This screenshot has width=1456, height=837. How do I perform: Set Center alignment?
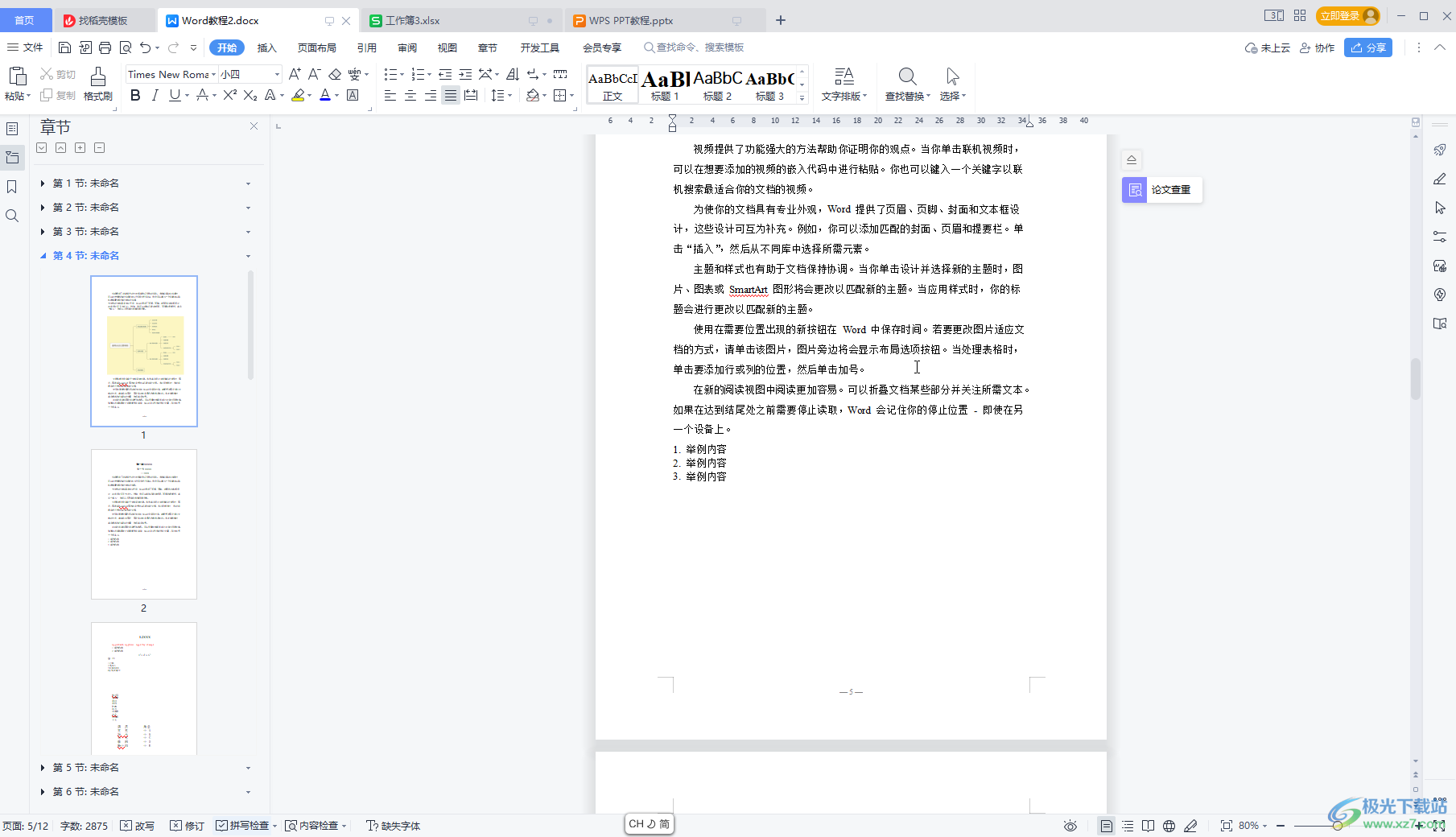410,96
